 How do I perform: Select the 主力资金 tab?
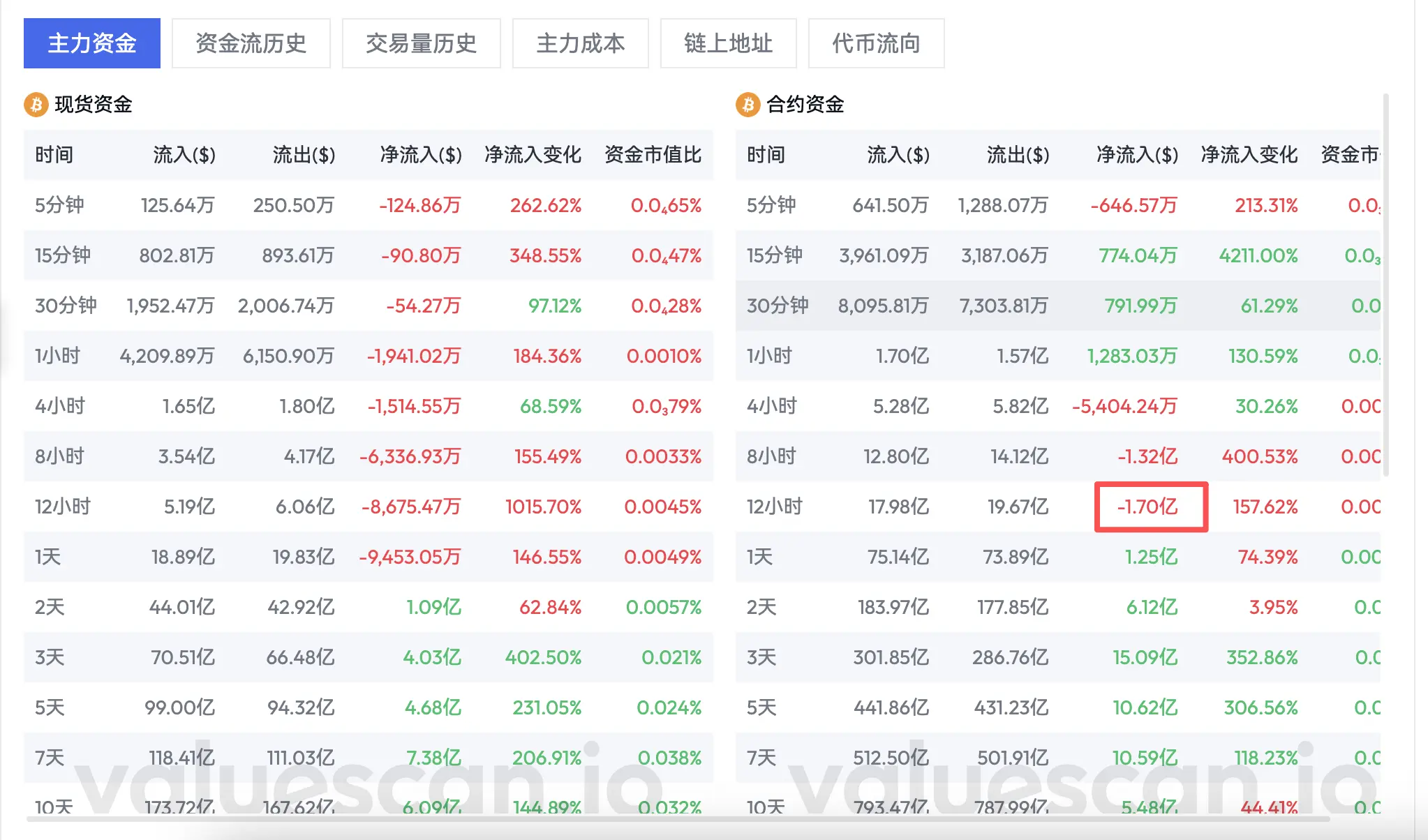click(92, 43)
